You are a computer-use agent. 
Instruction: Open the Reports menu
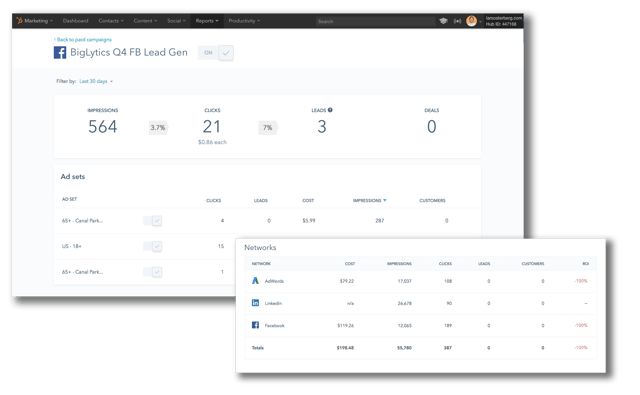(x=207, y=21)
